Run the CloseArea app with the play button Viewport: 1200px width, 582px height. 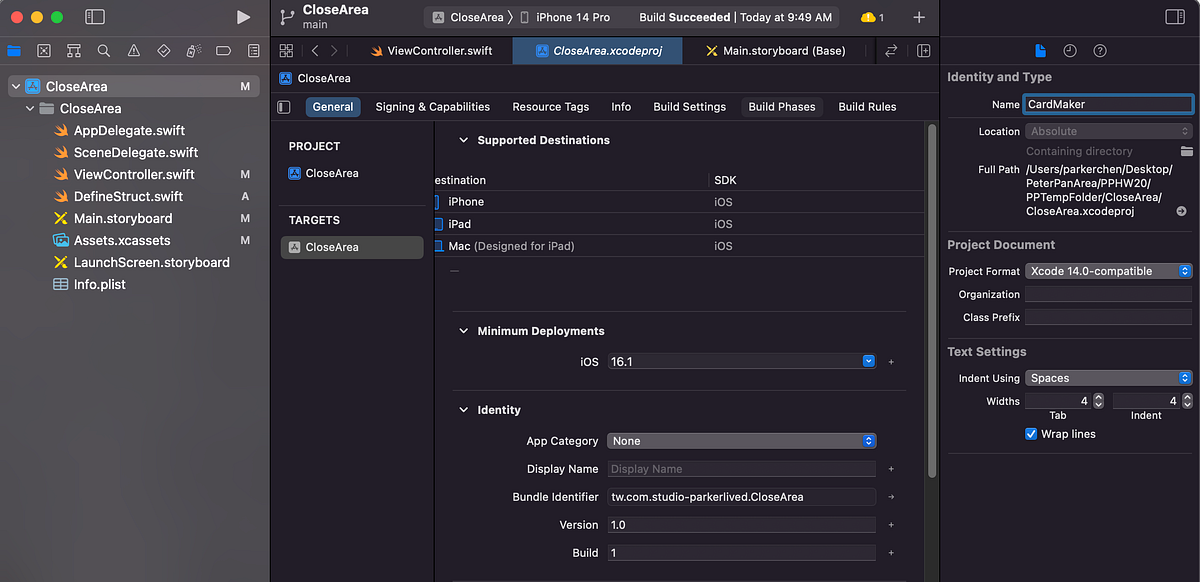tap(243, 16)
